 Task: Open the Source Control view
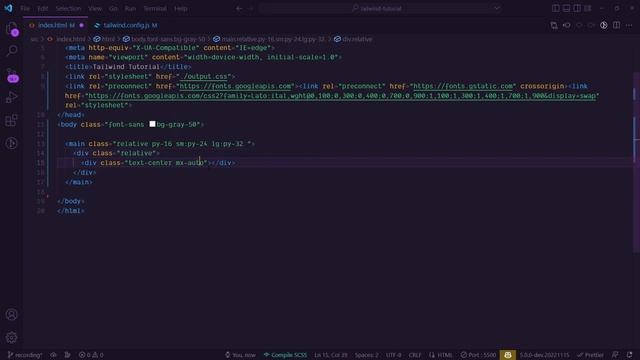coord(12,76)
